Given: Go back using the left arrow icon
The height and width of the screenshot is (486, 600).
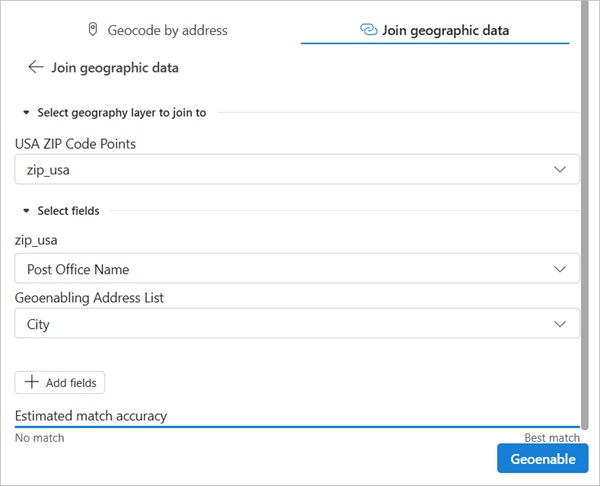Looking at the screenshot, I should [x=36, y=67].
